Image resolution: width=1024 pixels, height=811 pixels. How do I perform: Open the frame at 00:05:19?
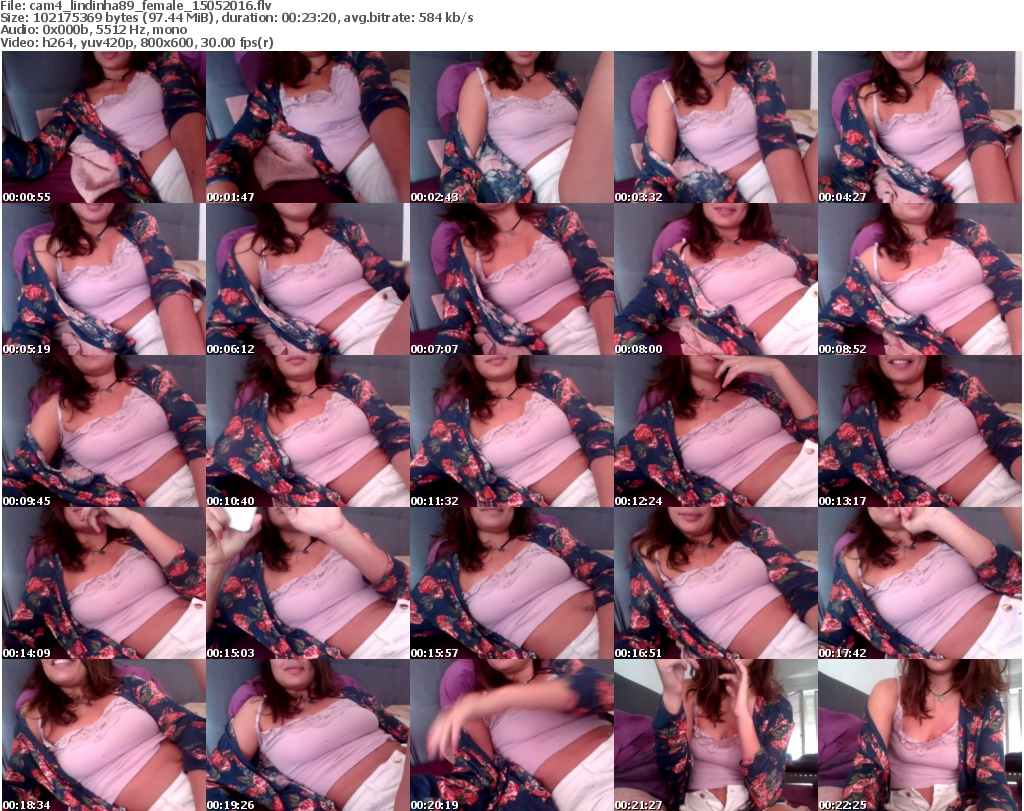click(x=104, y=279)
